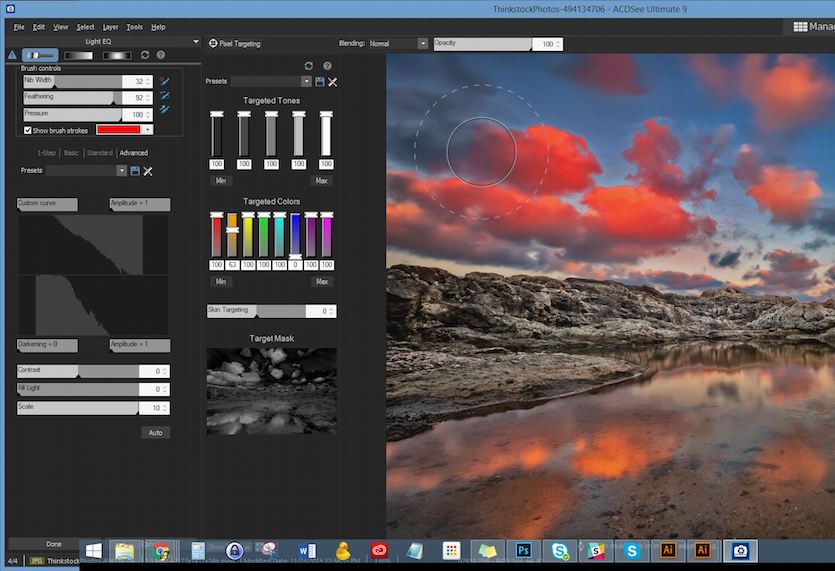835x571 pixels.
Task: Click the orange Targeted Colors slider
Action: [x=232, y=234]
